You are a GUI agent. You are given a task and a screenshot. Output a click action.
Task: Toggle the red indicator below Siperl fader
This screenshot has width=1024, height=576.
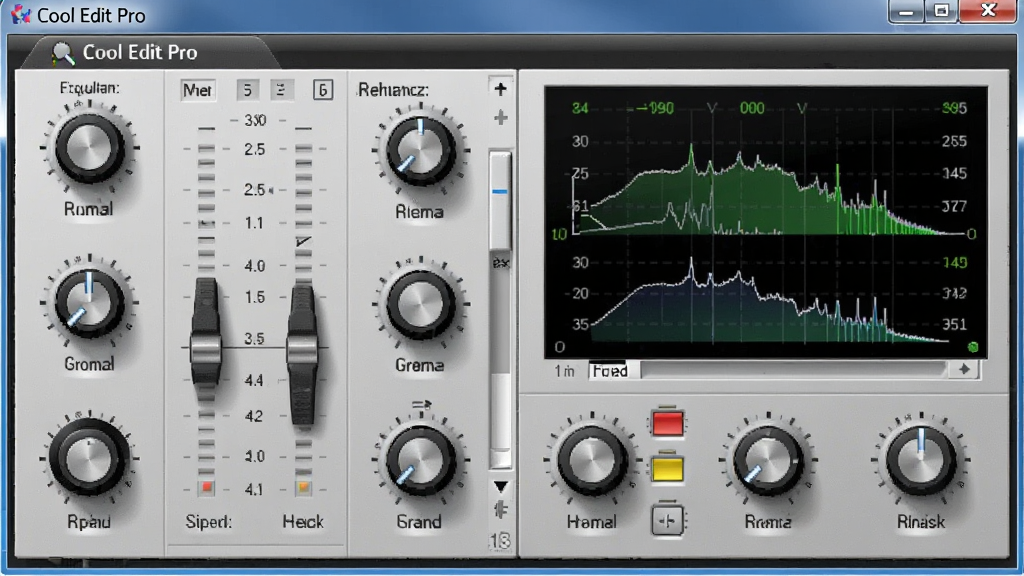[x=207, y=487]
